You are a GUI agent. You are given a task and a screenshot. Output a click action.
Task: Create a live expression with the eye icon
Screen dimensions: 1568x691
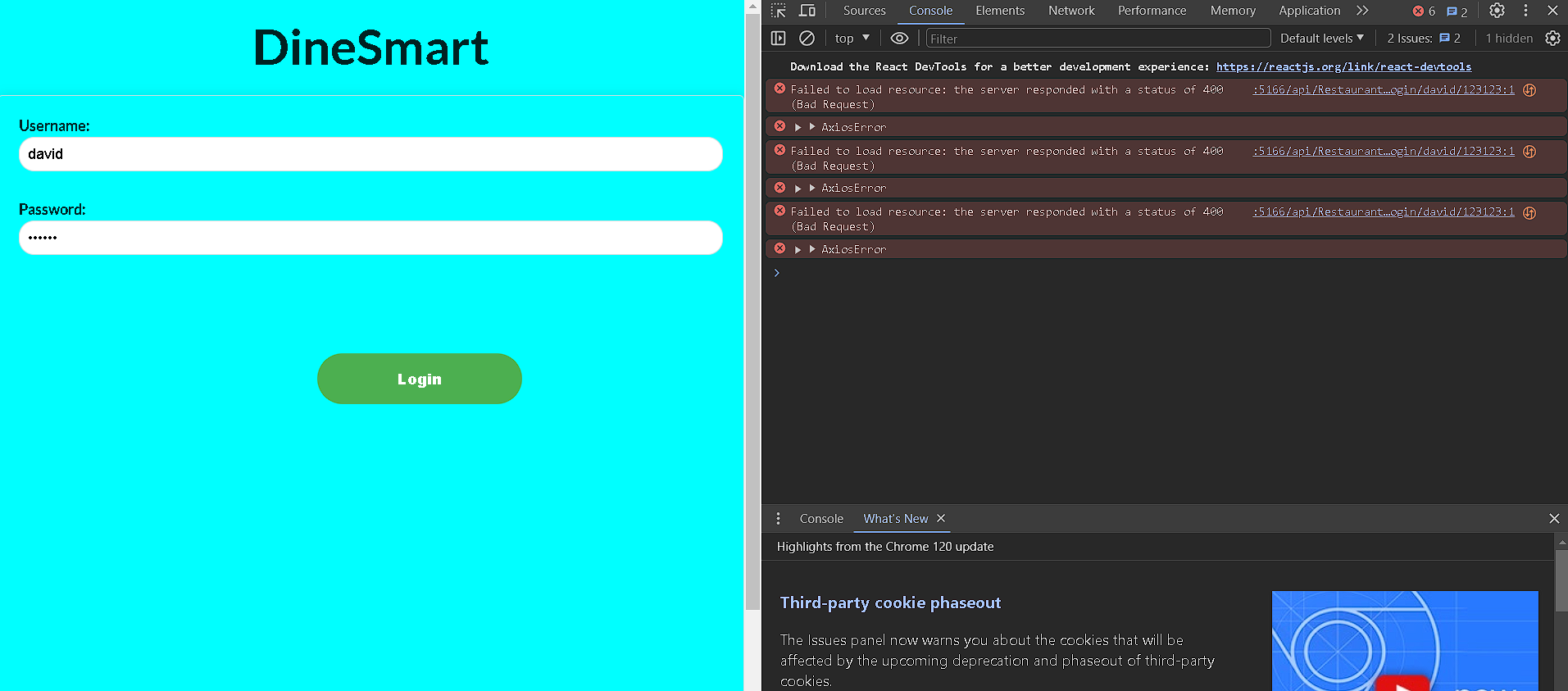[899, 39]
